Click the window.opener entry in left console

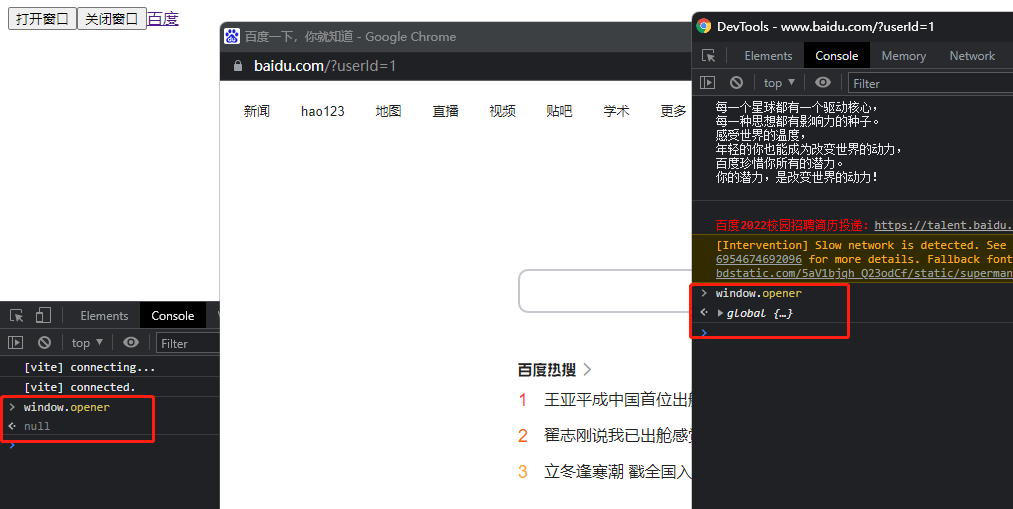point(67,407)
